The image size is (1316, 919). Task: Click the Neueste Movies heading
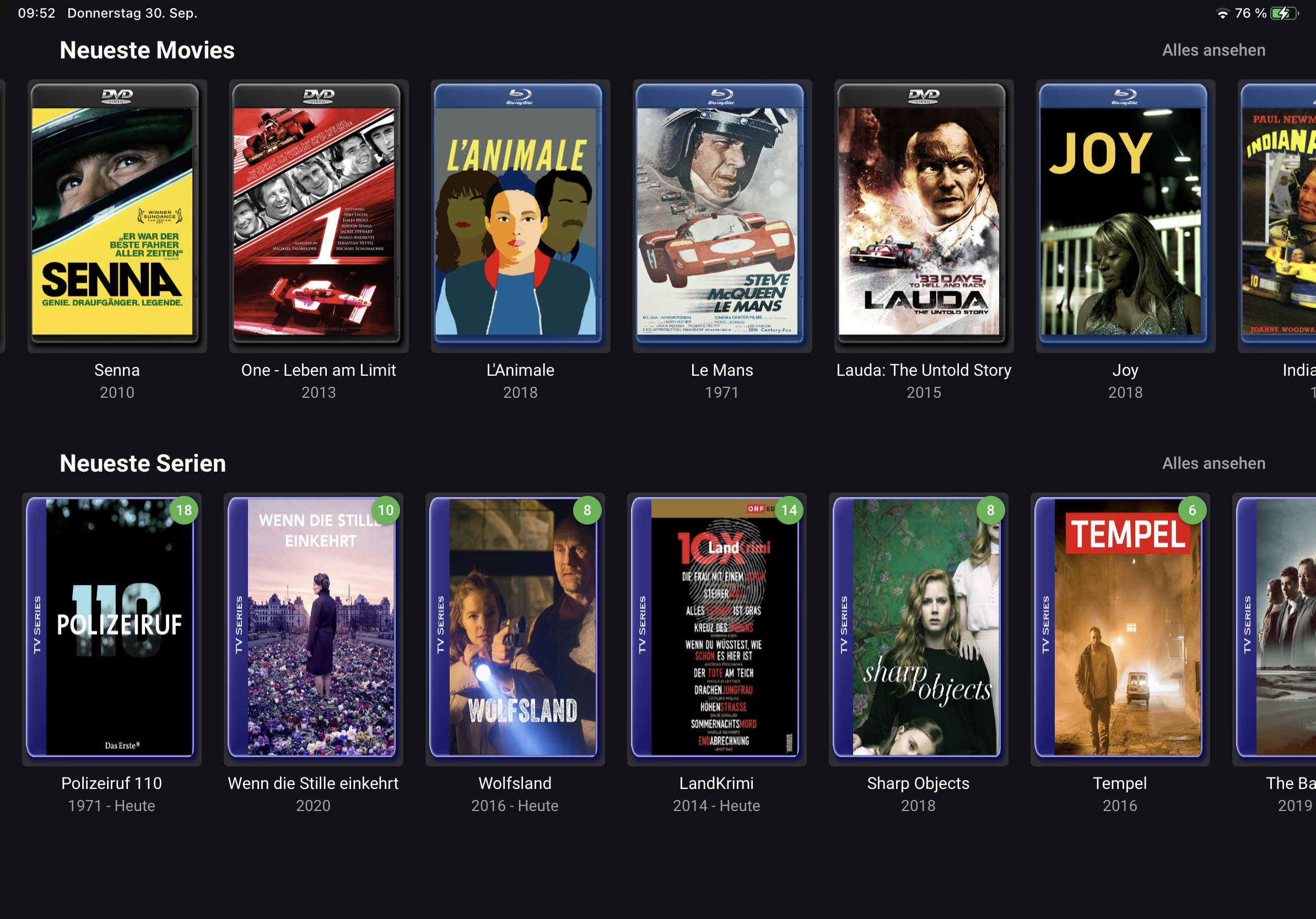[x=147, y=51]
